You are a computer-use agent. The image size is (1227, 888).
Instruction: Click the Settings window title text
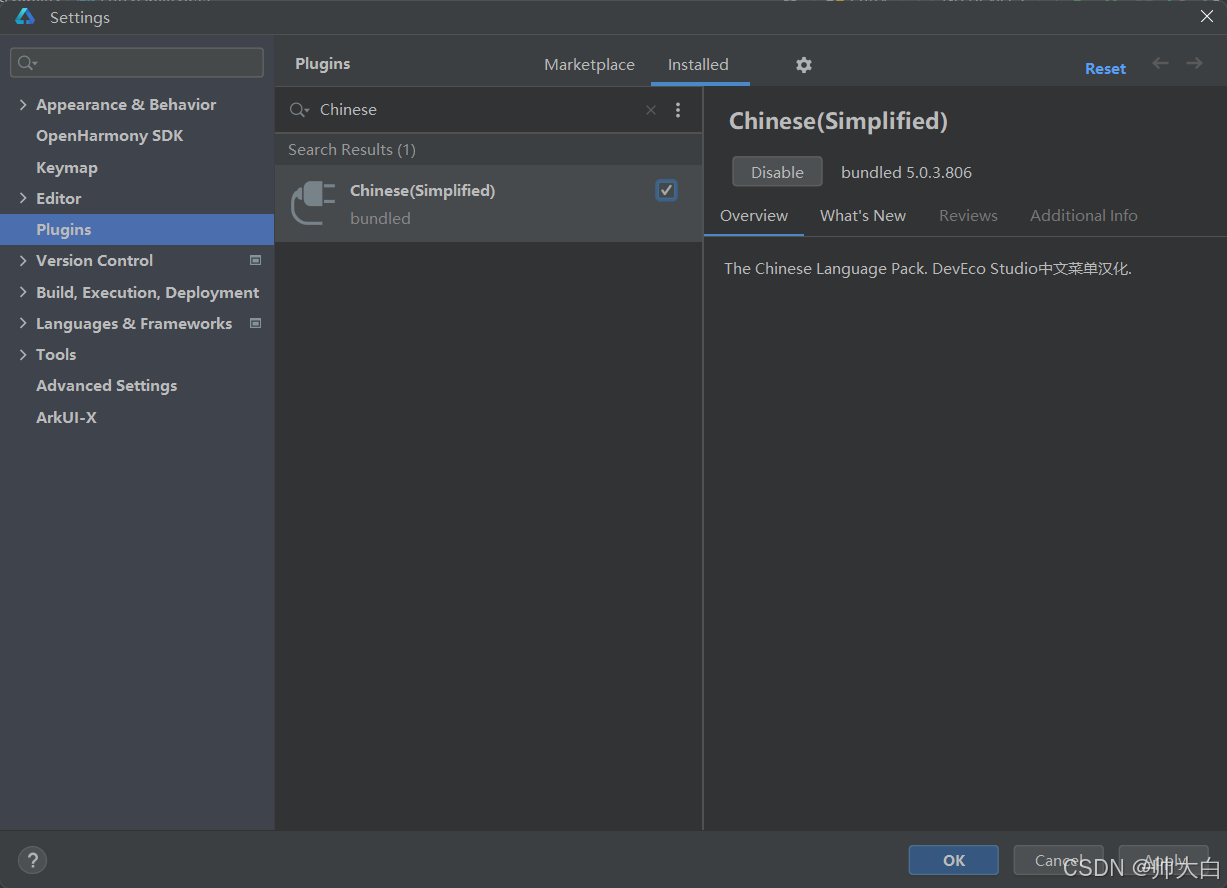80,17
